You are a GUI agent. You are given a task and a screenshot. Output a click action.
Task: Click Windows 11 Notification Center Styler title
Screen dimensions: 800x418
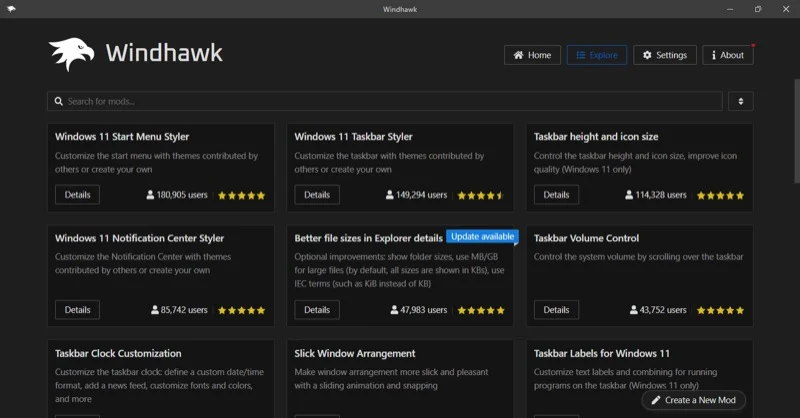(139, 238)
